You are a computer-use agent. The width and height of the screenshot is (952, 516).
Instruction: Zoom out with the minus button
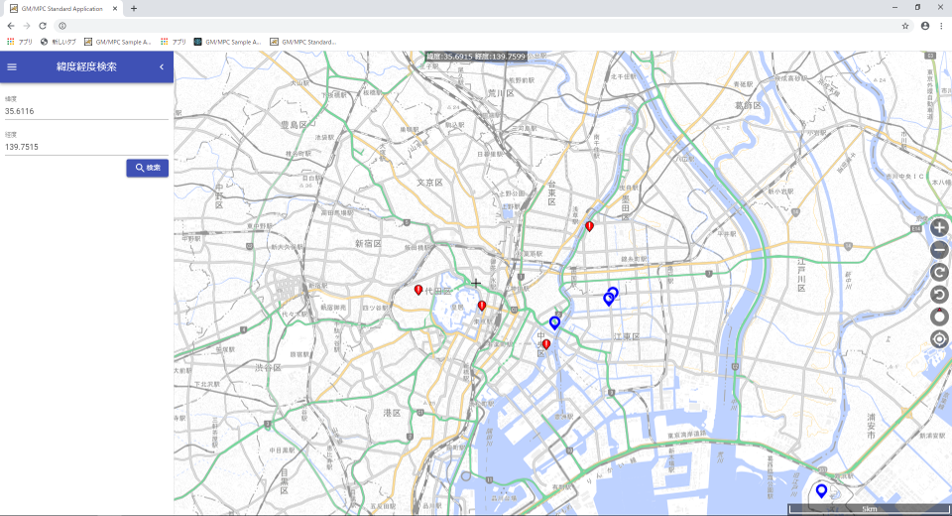coord(939,250)
